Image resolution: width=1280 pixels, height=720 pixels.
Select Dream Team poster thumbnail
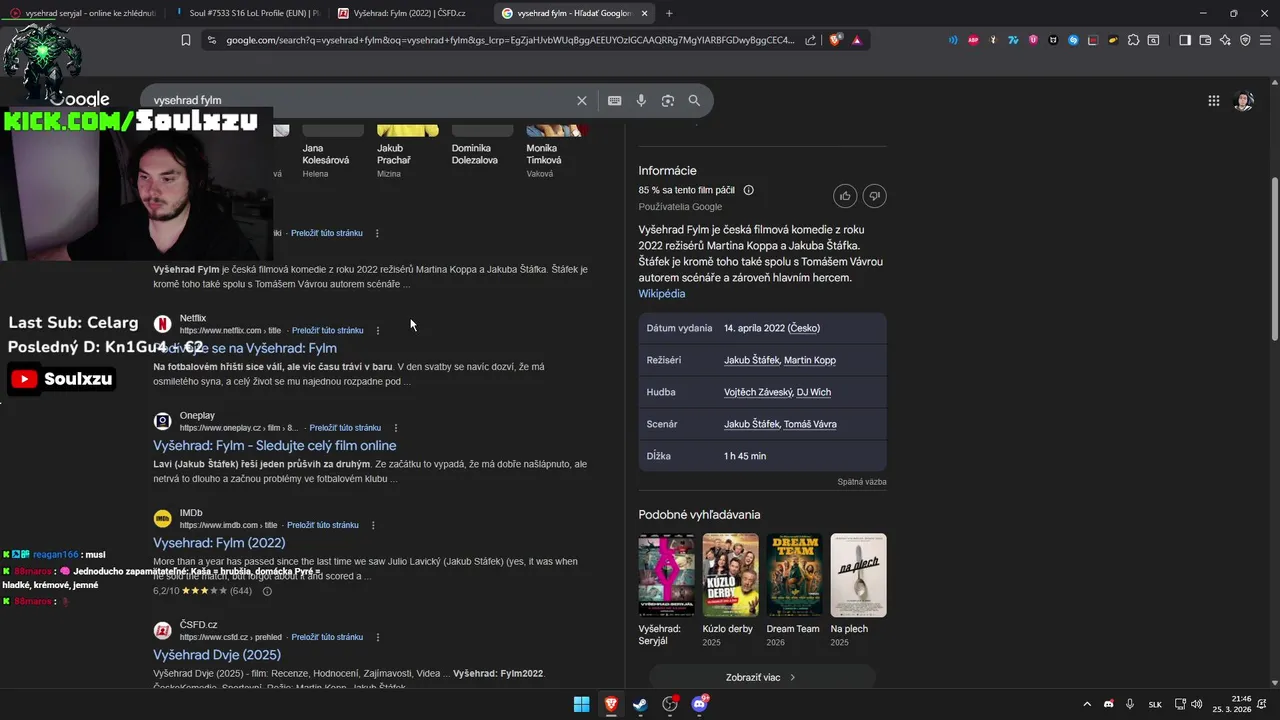(x=794, y=575)
